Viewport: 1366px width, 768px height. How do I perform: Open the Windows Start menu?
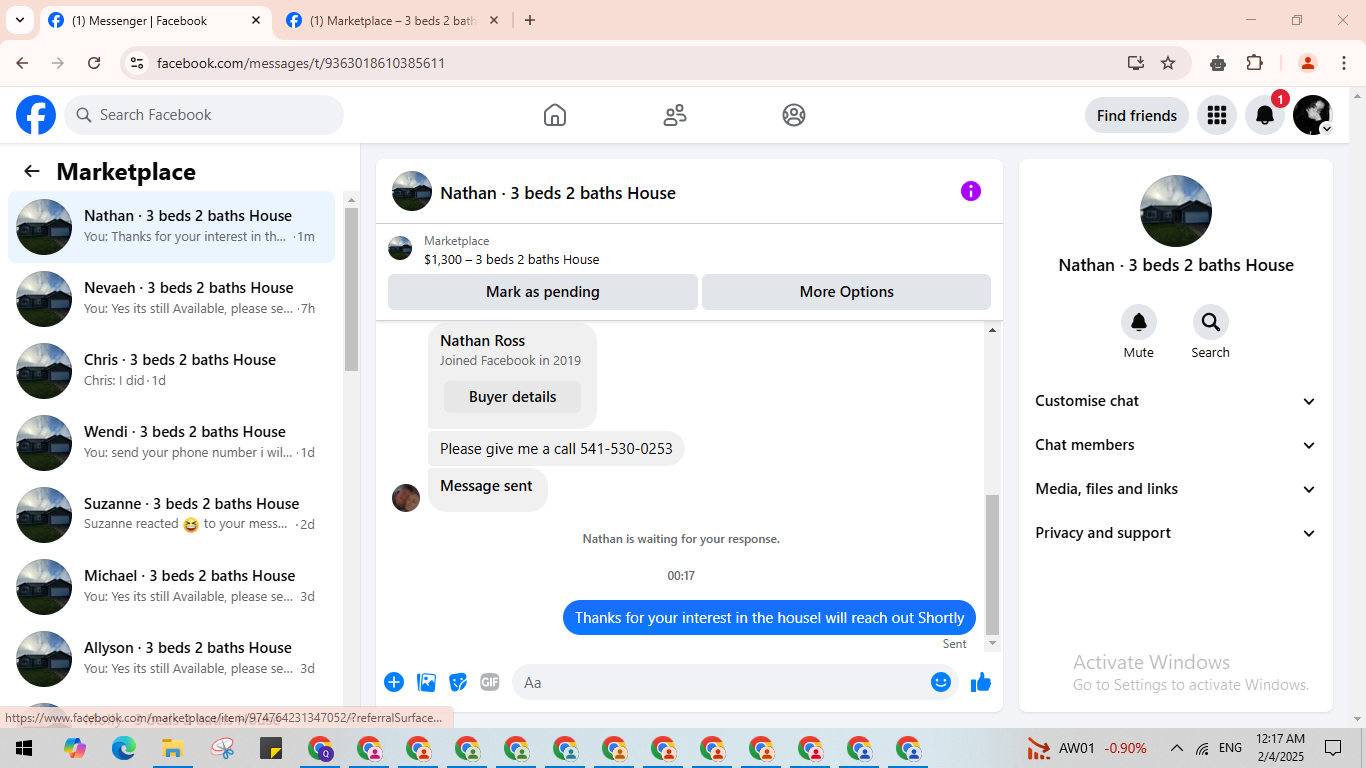click(x=24, y=748)
